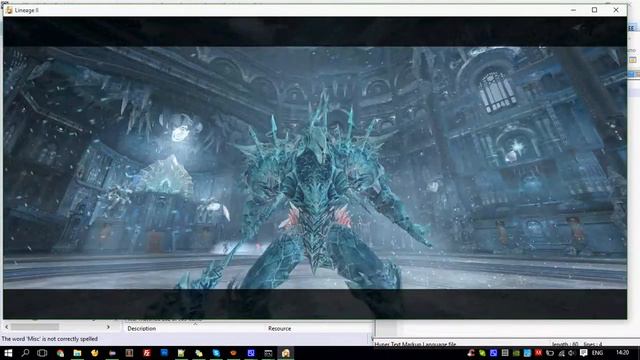
Task: Open the Action Center notification icon
Action: point(584,353)
